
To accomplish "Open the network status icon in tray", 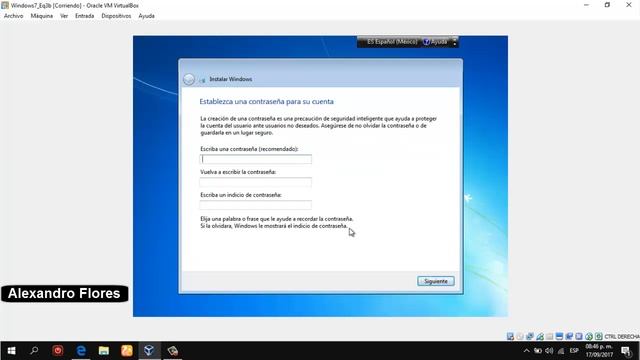I will click(x=561, y=351).
